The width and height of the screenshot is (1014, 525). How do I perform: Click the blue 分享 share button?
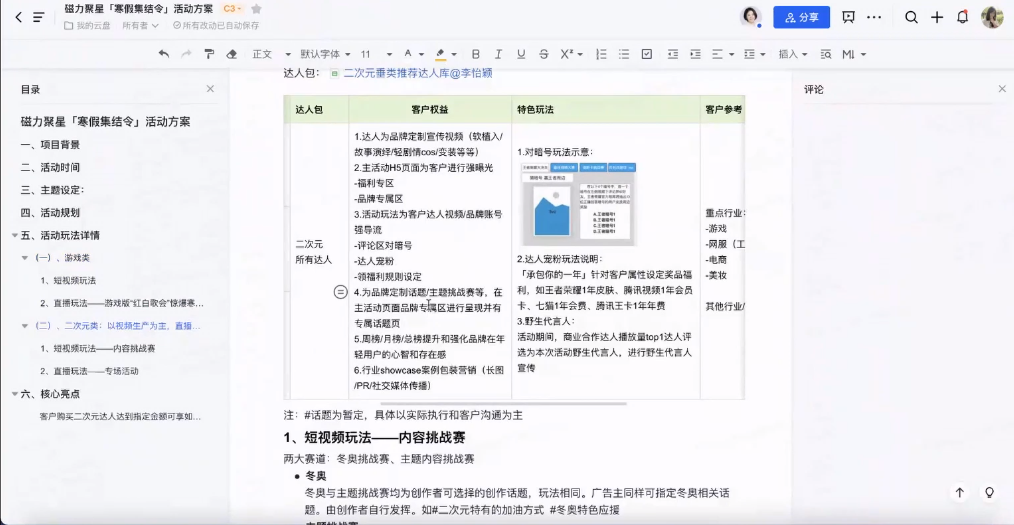(x=801, y=17)
